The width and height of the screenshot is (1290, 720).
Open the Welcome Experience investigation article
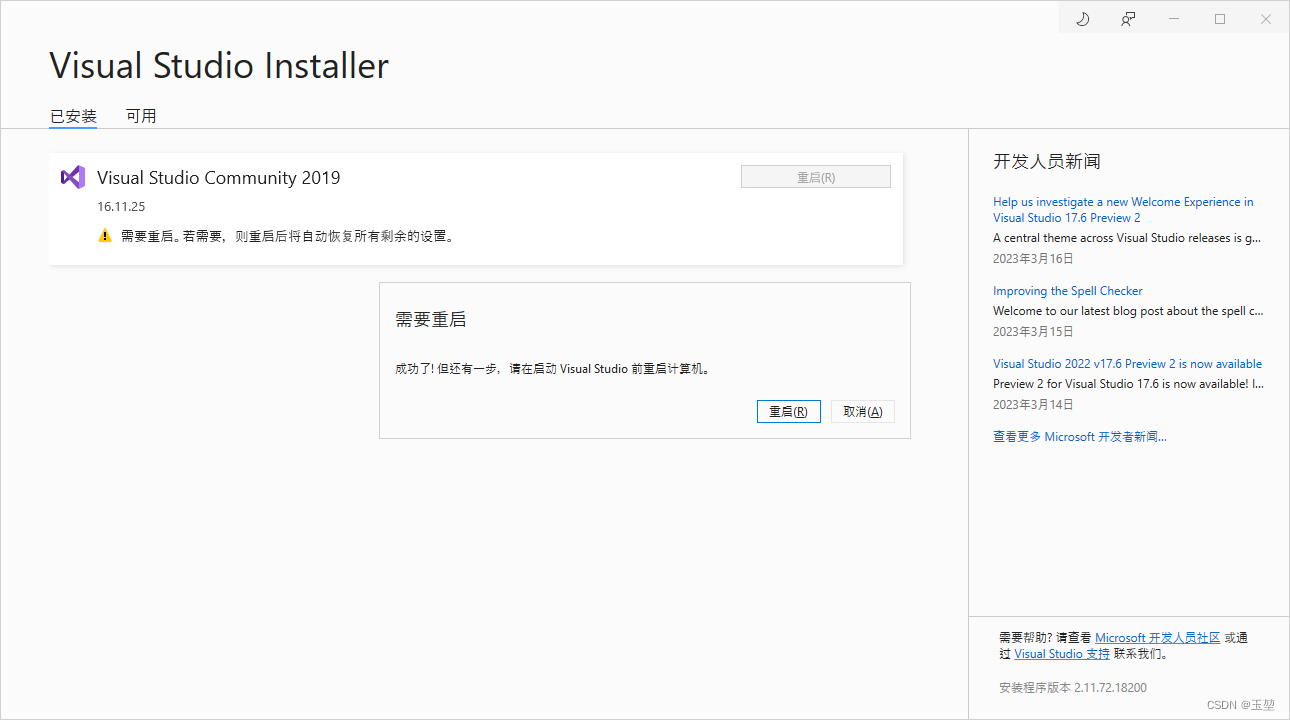(1122, 209)
